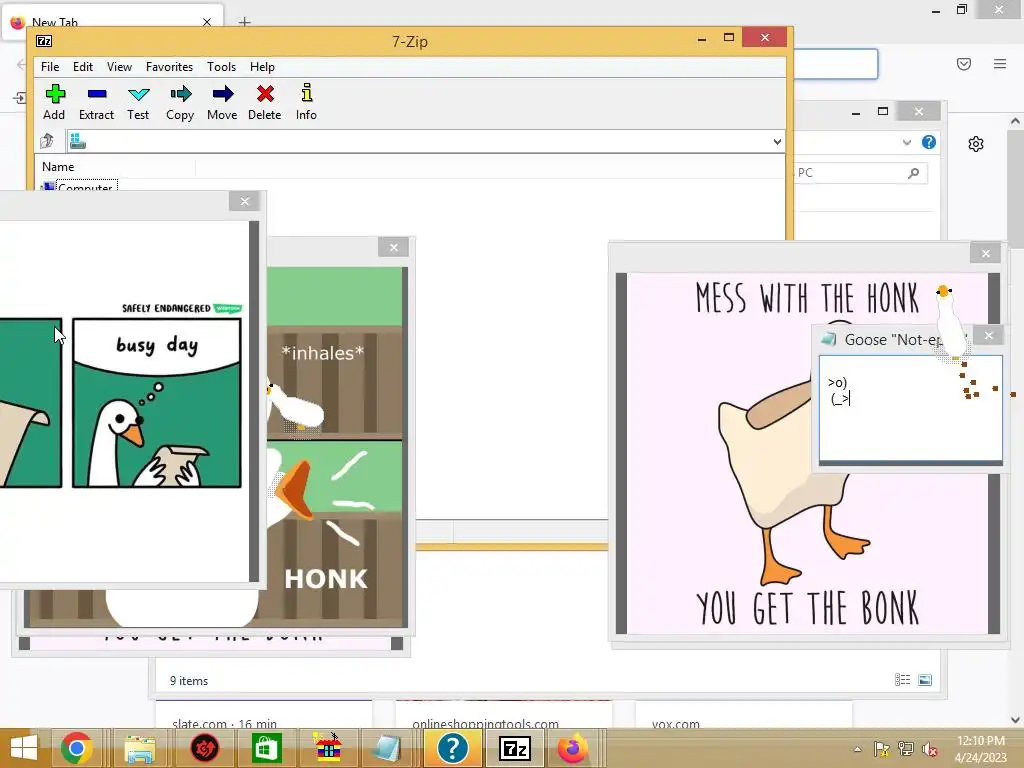
Task: Click the muted volume tray icon
Action: pyautogui.click(x=930, y=750)
